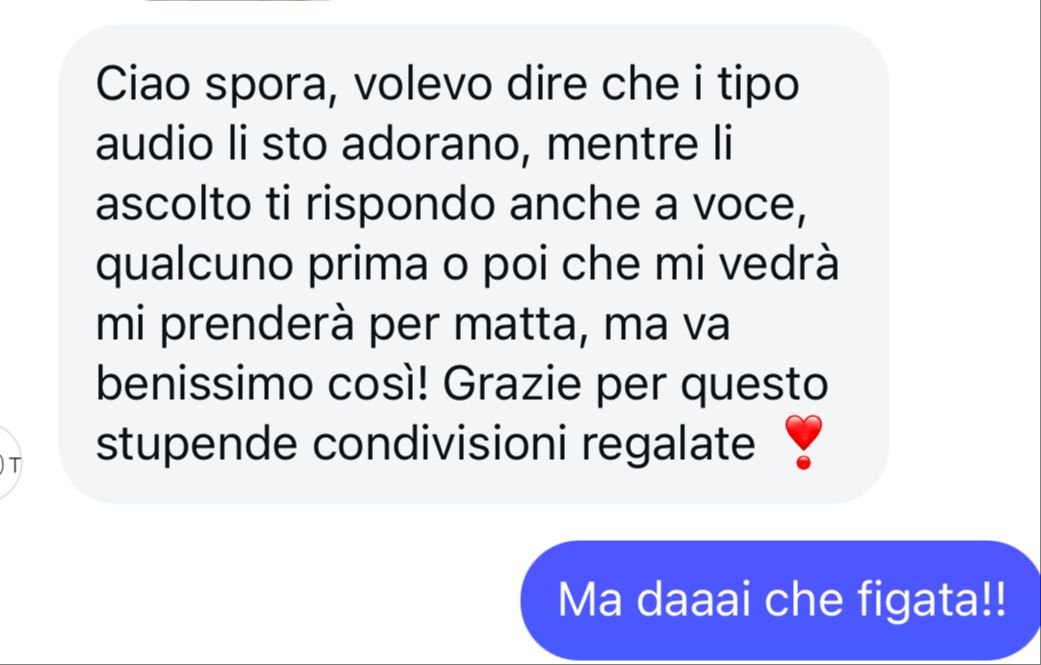This screenshot has height=665, width=1041.
Task: Tap the word 'Ma' in the blue bubble
Action: [x=590, y=600]
